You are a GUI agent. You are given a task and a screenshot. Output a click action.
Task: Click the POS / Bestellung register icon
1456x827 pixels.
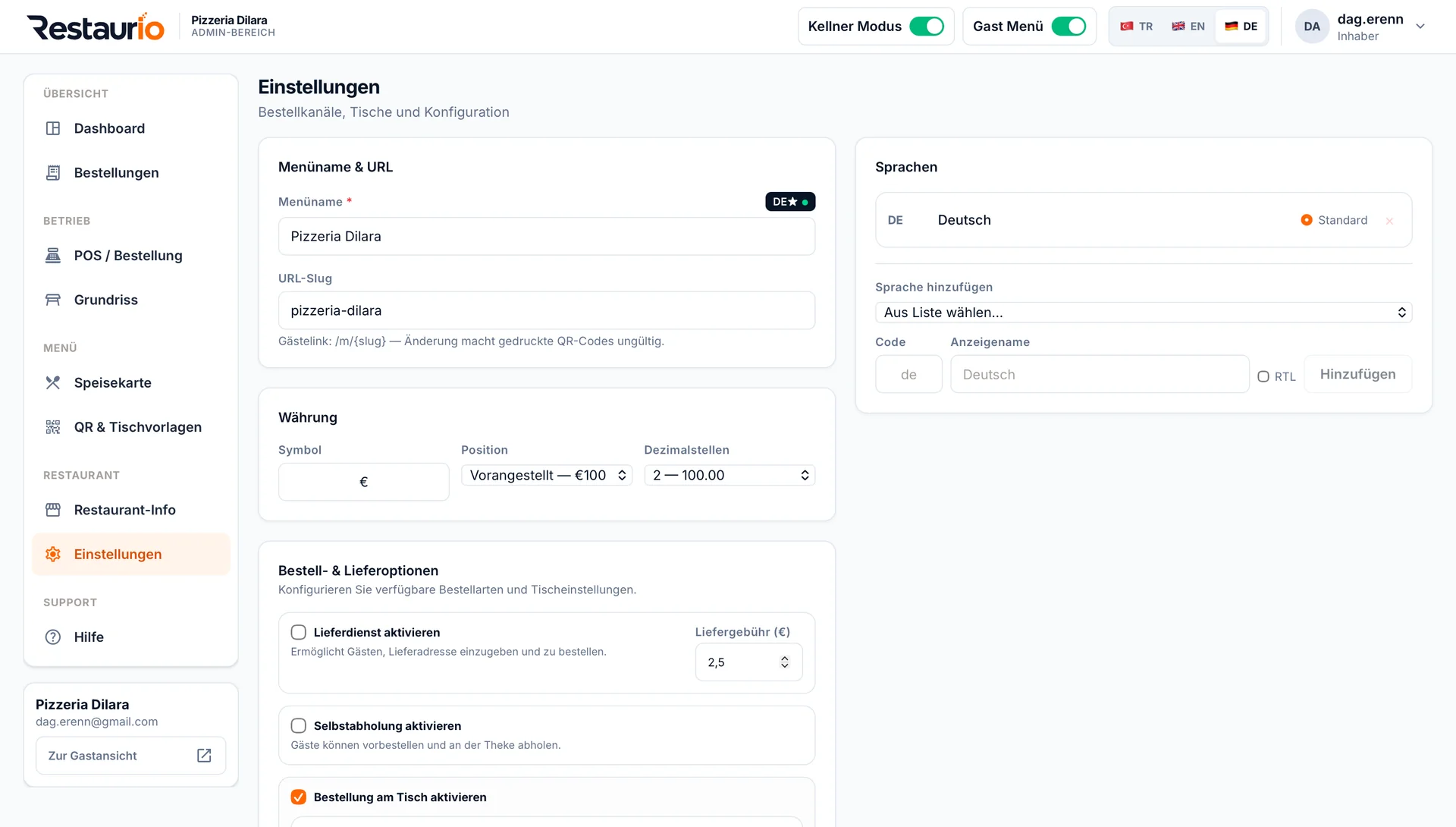click(53, 256)
